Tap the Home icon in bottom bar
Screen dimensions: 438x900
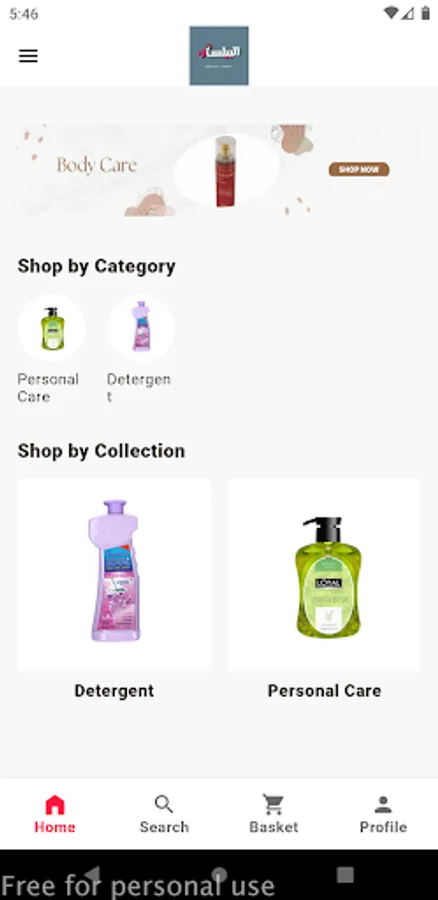point(55,805)
